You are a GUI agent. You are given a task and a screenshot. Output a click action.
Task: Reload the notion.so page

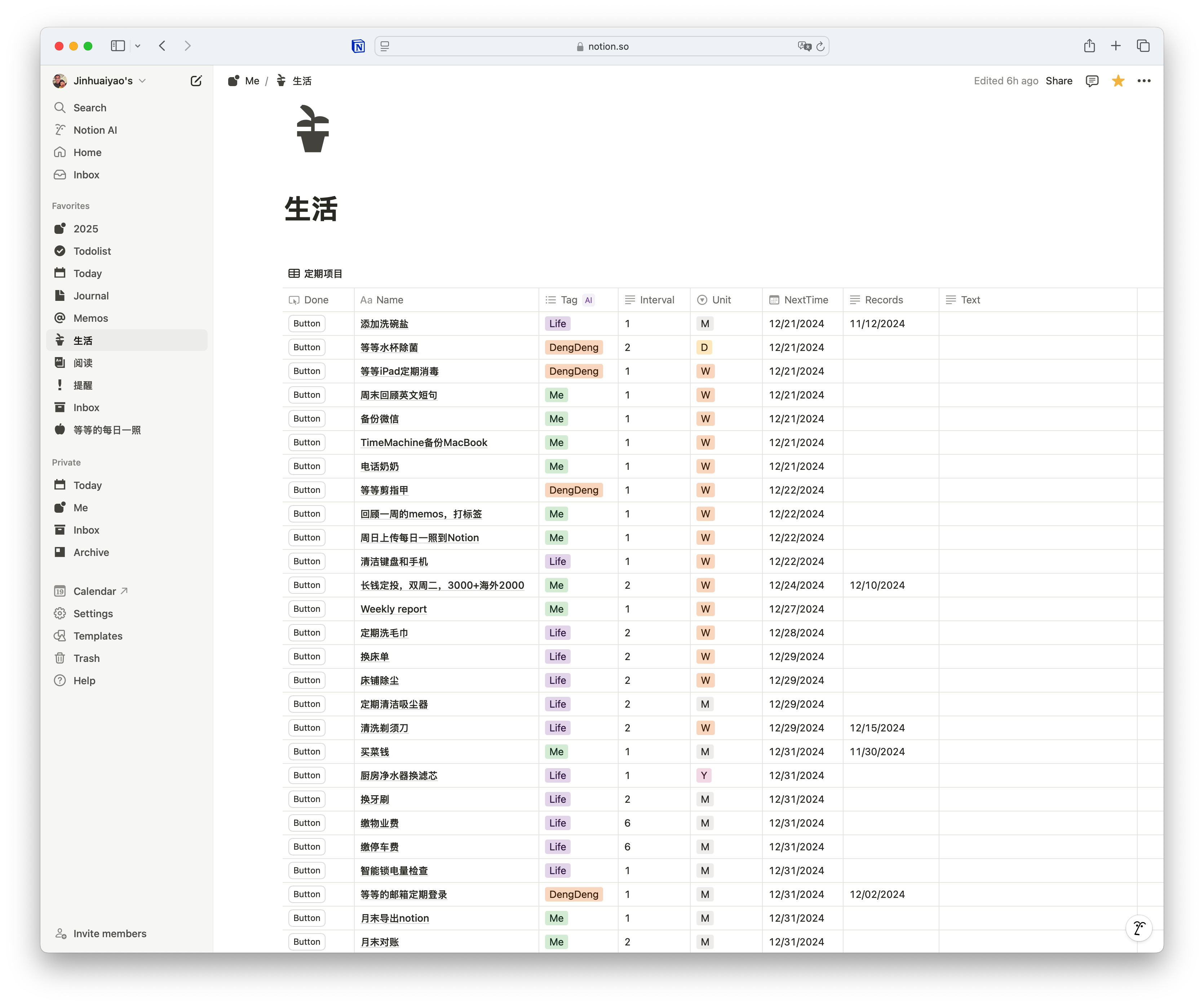pos(820,46)
